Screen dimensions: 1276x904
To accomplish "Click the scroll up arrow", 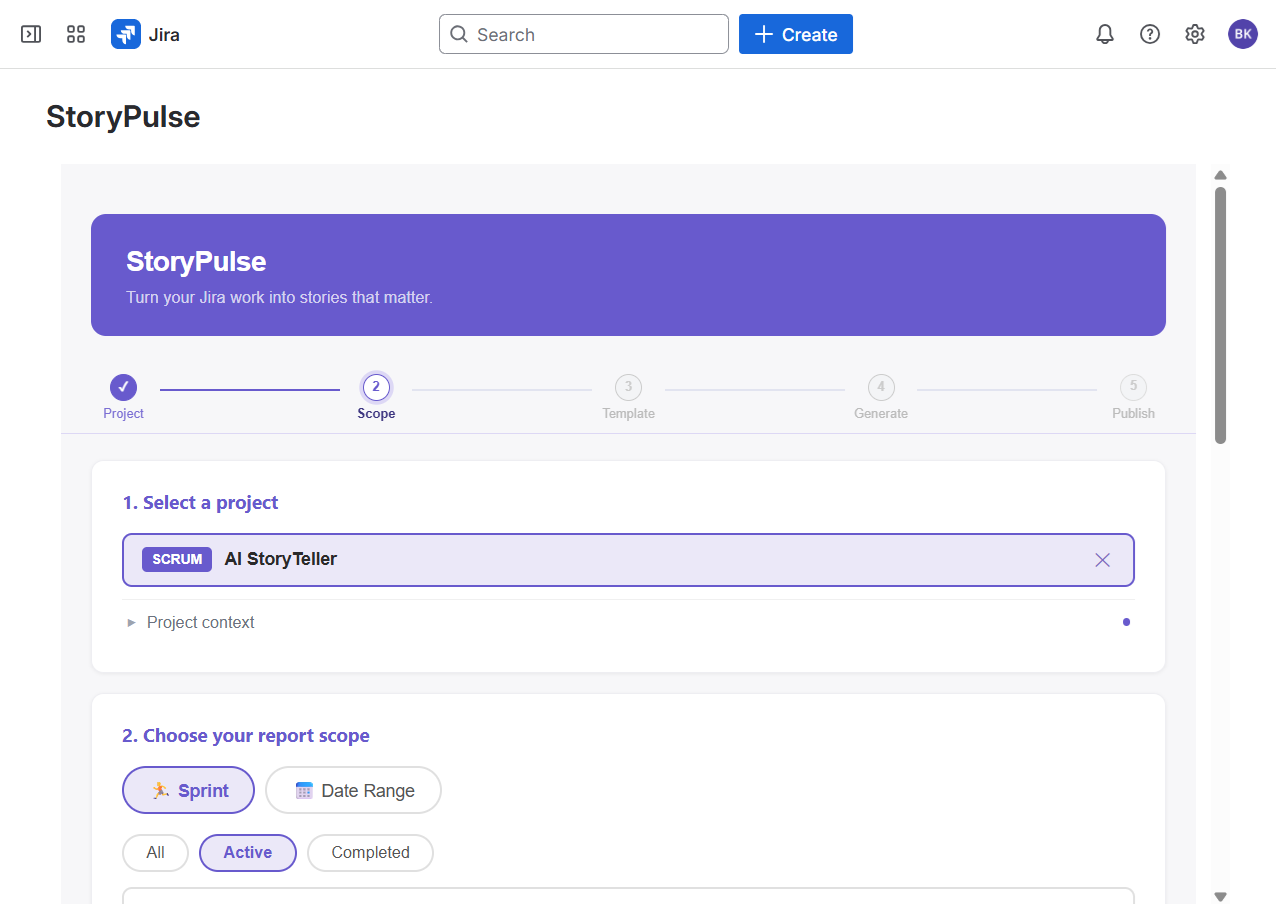I will click(x=1220, y=175).
